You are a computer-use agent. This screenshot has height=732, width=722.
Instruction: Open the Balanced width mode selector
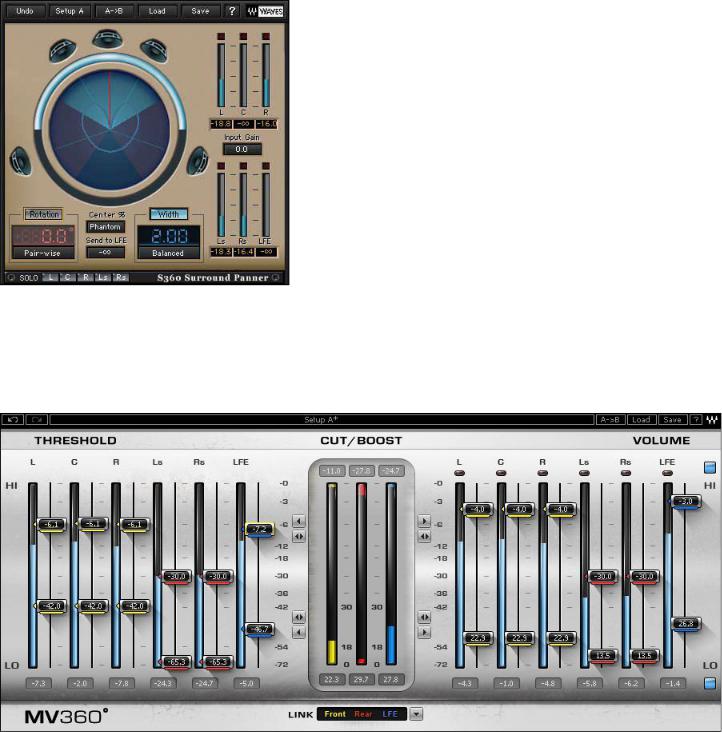(168, 253)
